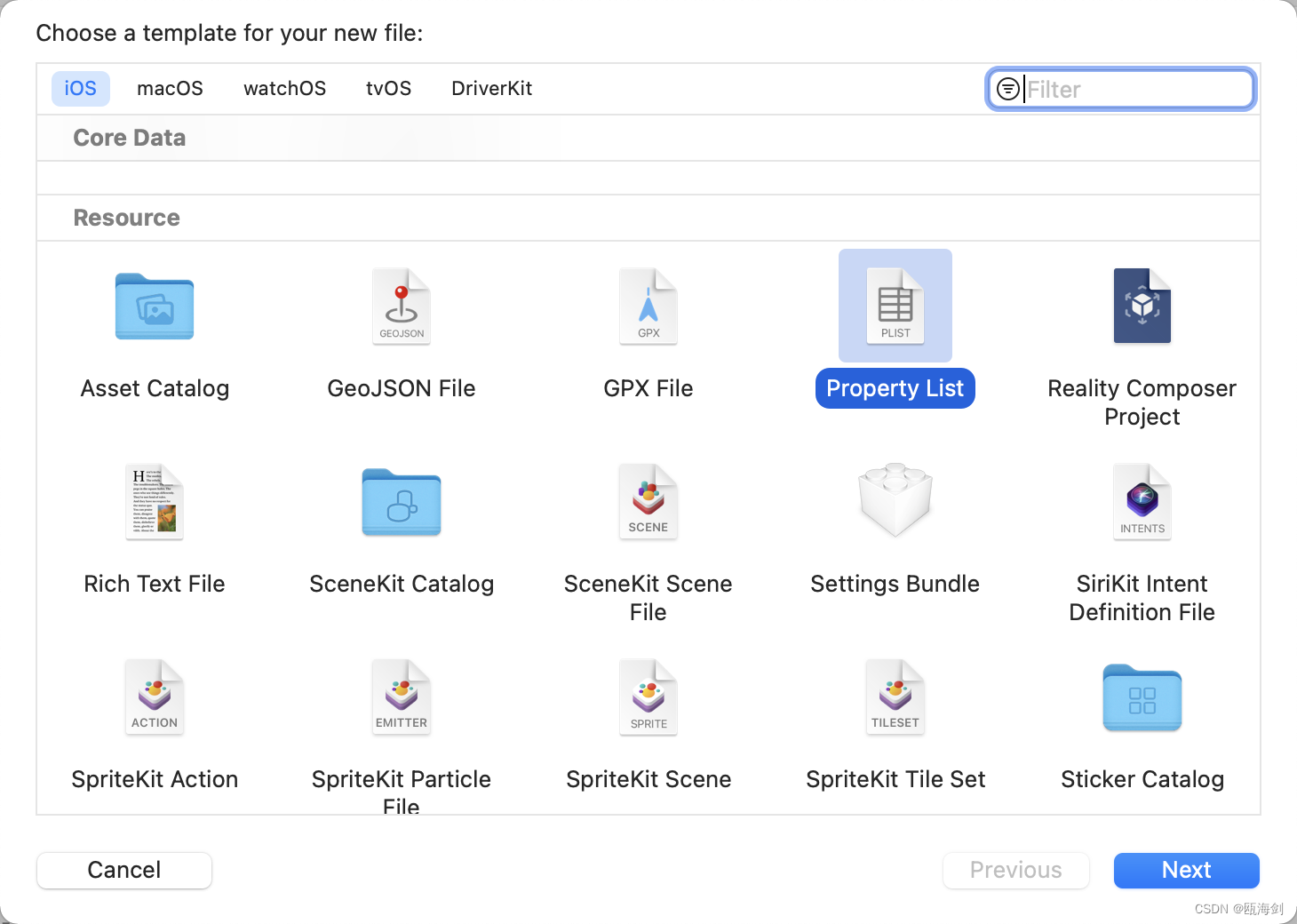The height and width of the screenshot is (924, 1297).
Task: Choose the SpriteKit Tile Set icon
Action: click(x=895, y=697)
